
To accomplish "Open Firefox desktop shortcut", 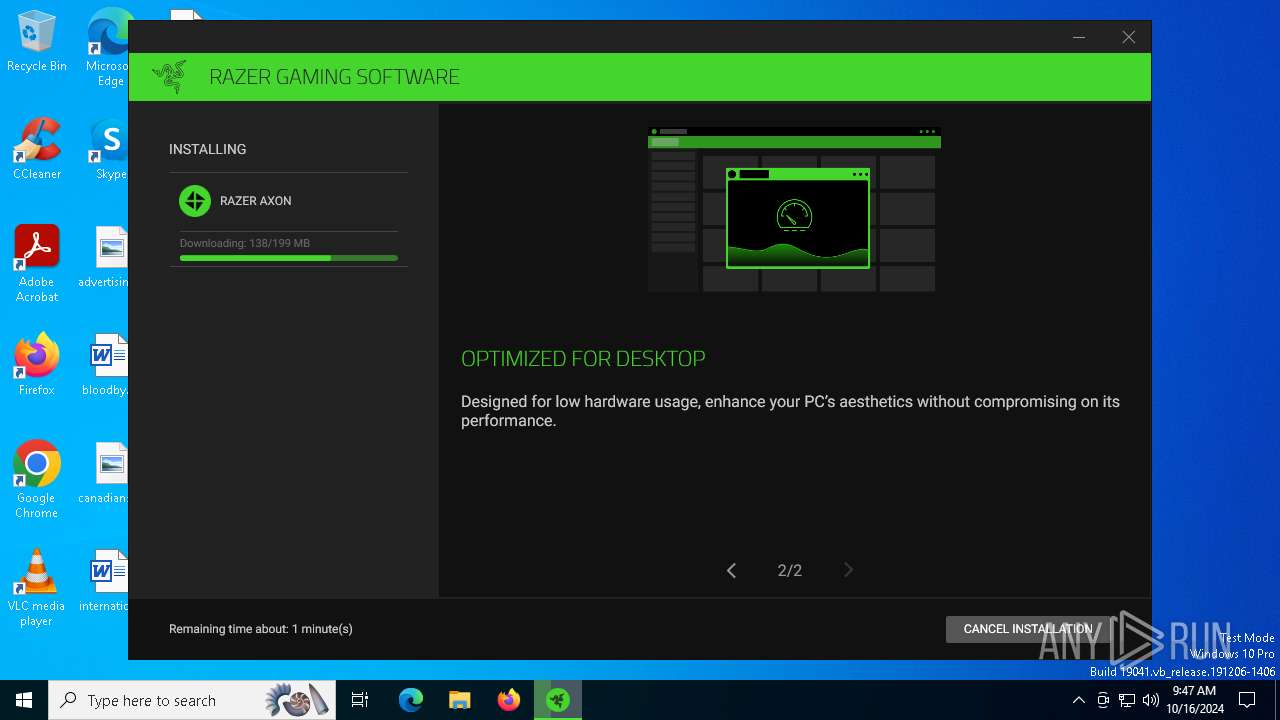I will (37, 366).
